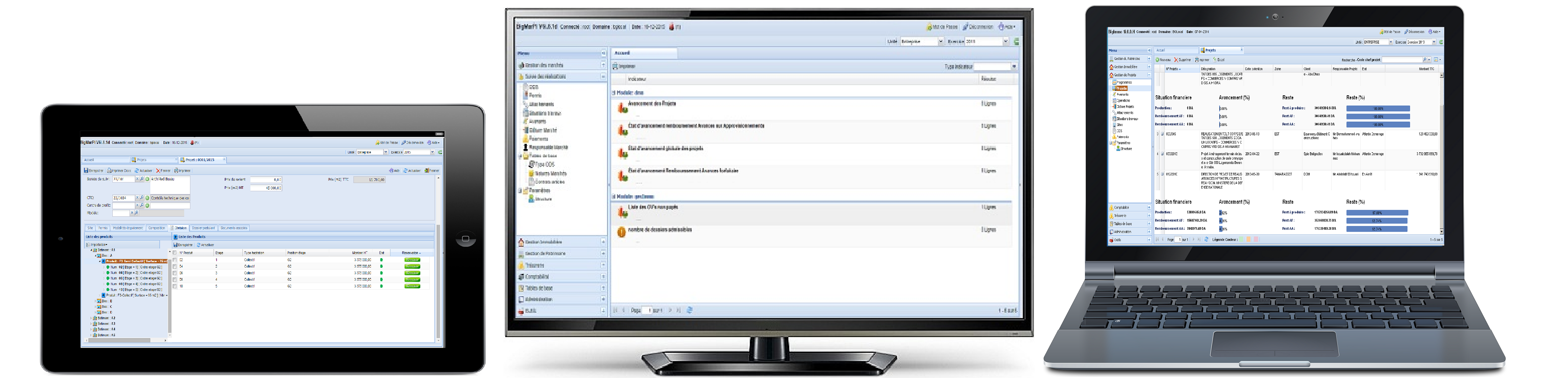Select Accueil tab on the monitor

[x=644, y=53]
